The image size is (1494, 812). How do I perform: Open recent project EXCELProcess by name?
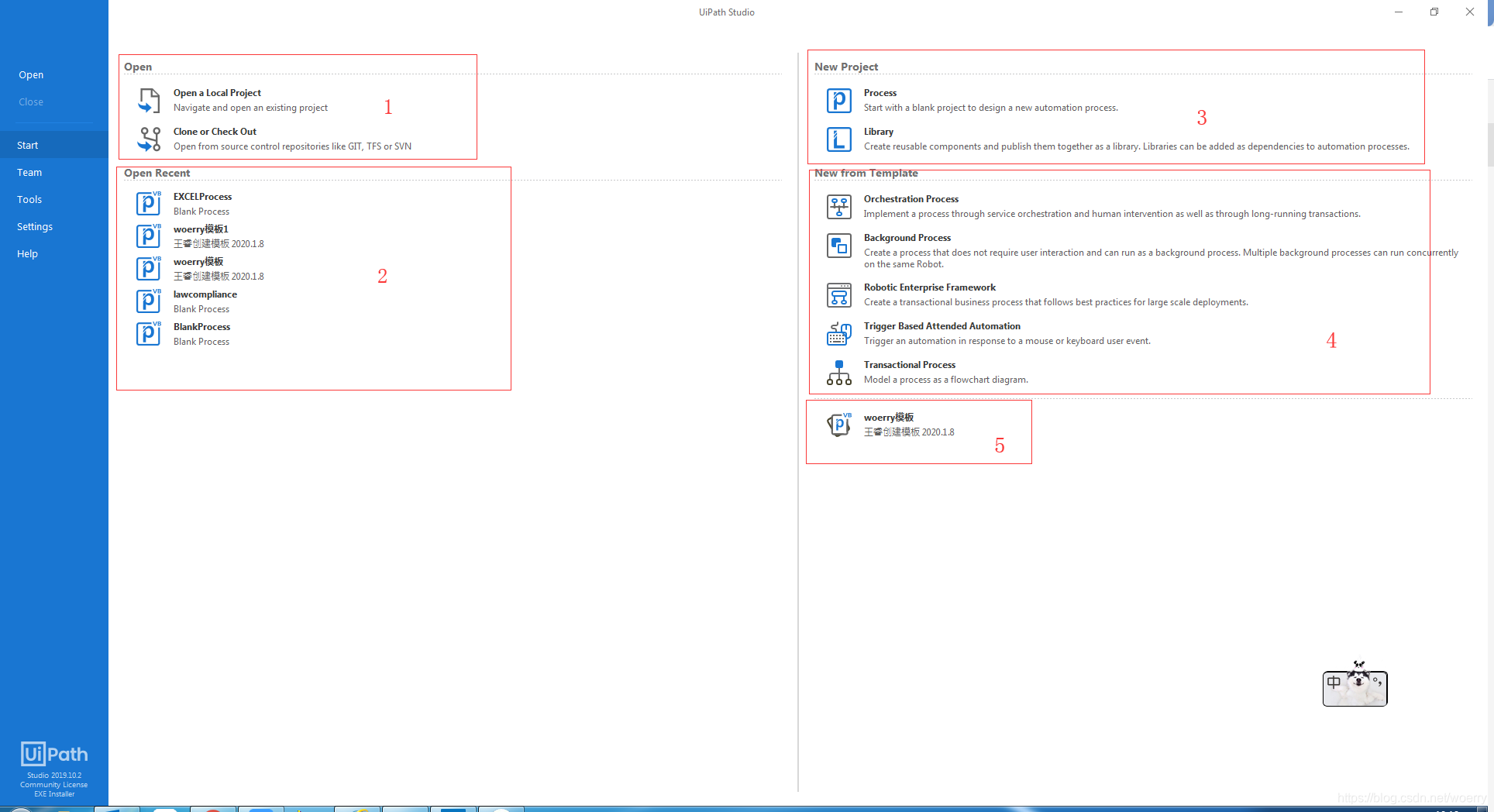point(202,197)
